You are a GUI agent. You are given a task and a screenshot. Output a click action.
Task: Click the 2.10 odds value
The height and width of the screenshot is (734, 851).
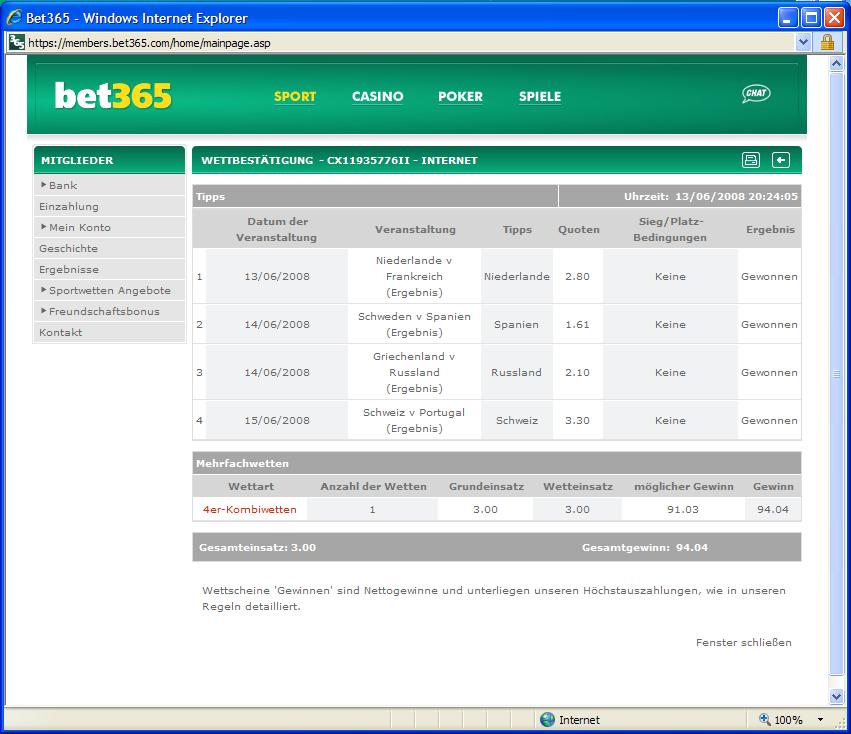pyautogui.click(x=577, y=372)
